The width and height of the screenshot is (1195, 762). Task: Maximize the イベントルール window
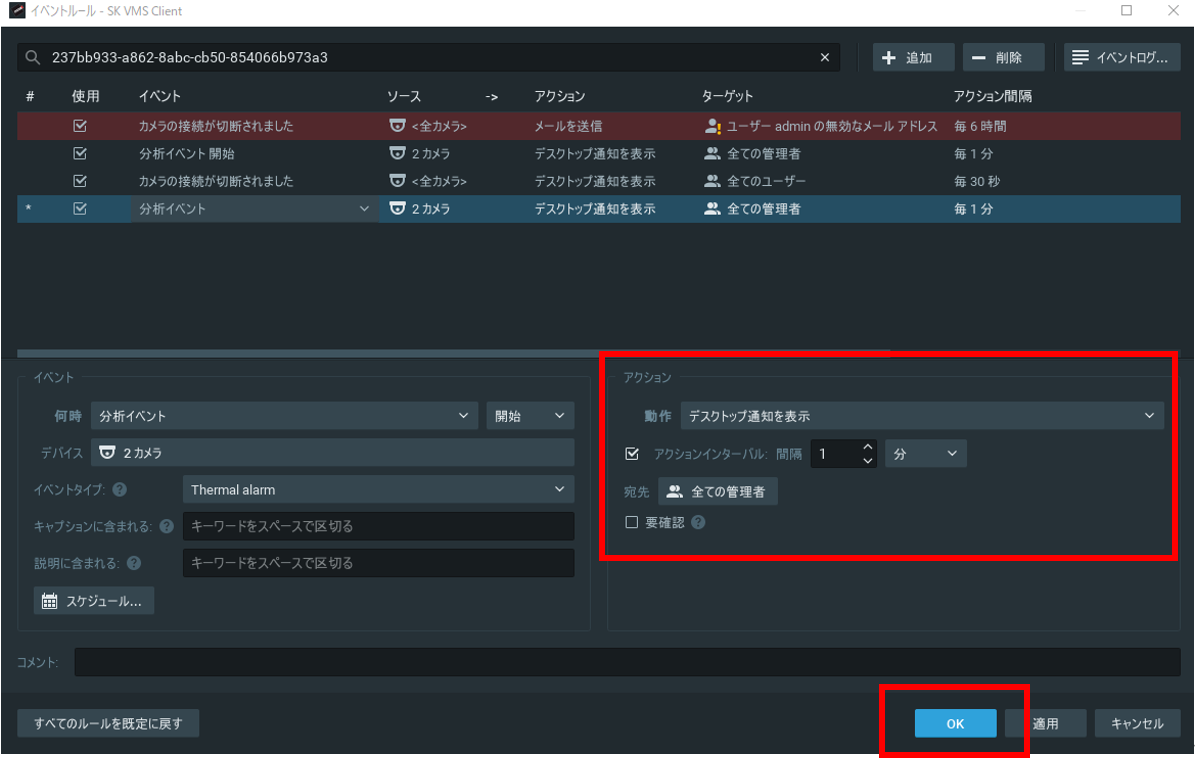(1126, 11)
